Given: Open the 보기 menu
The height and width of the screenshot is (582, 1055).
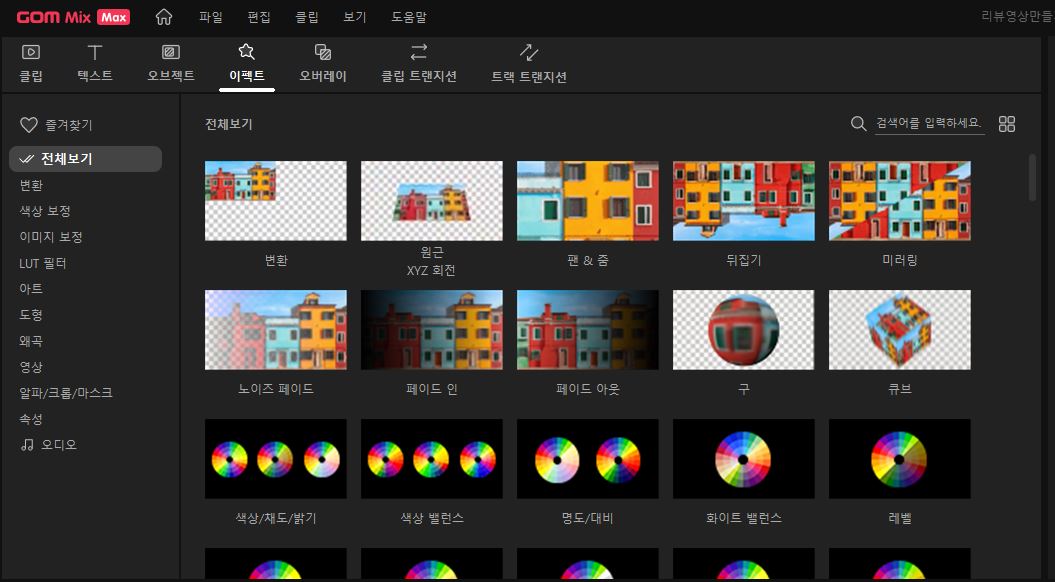Looking at the screenshot, I should click(x=355, y=17).
